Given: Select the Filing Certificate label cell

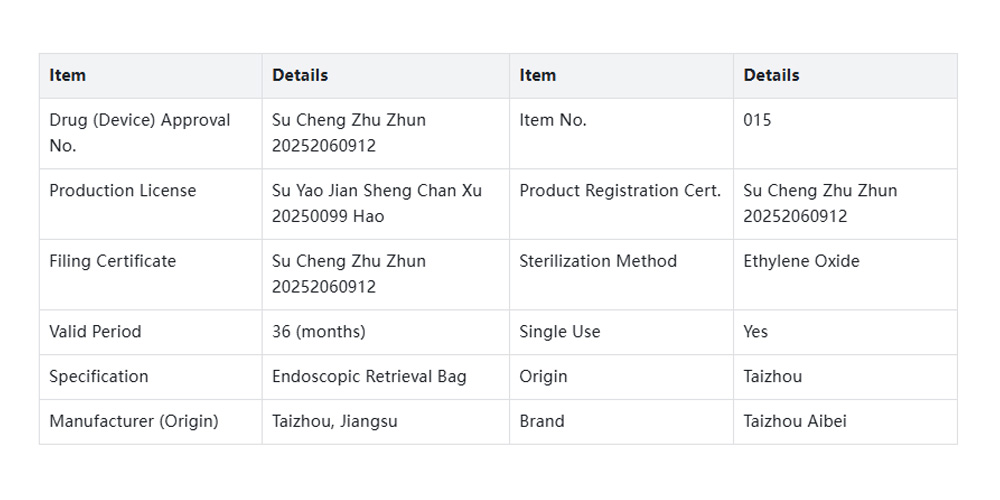Looking at the screenshot, I should 112,261.
